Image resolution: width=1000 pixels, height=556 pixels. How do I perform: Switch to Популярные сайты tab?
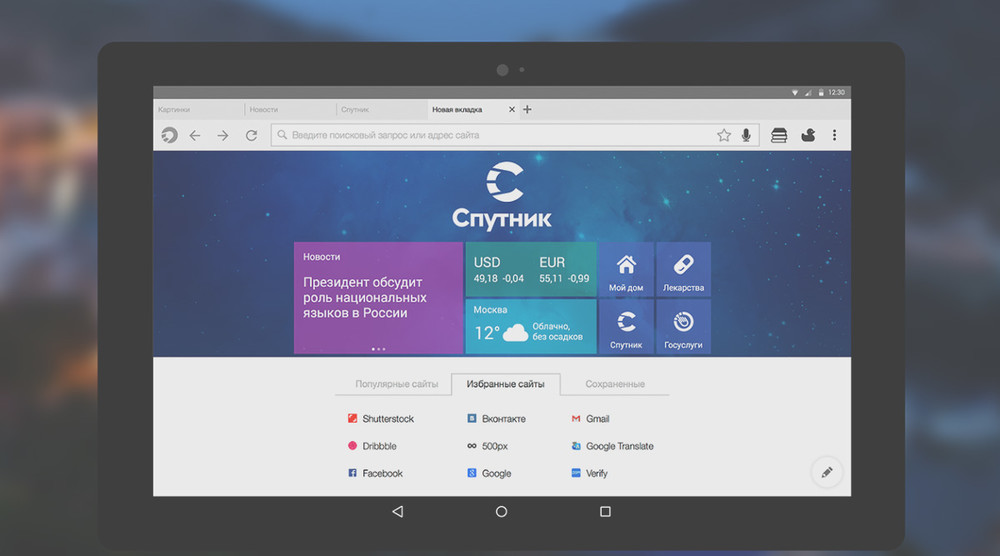pyautogui.click(x=396, y=384)
